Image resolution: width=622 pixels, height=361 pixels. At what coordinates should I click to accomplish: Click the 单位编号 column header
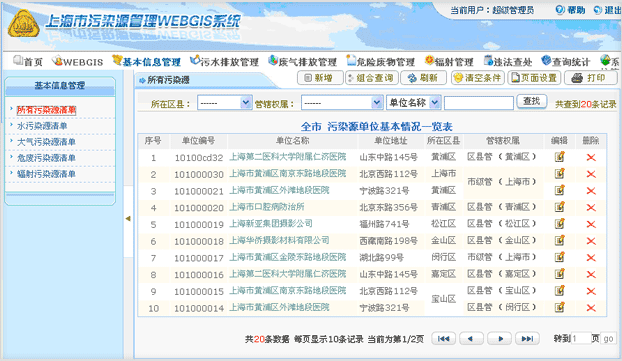tap(198, 140)
